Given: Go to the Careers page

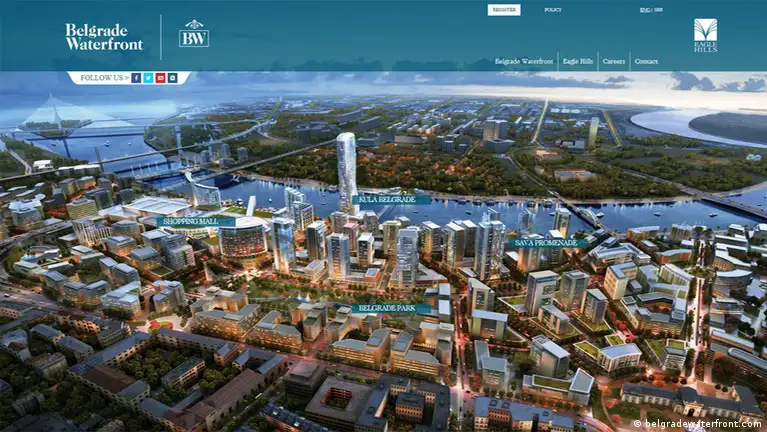Looking at the screenshot, I should [614, 62].
